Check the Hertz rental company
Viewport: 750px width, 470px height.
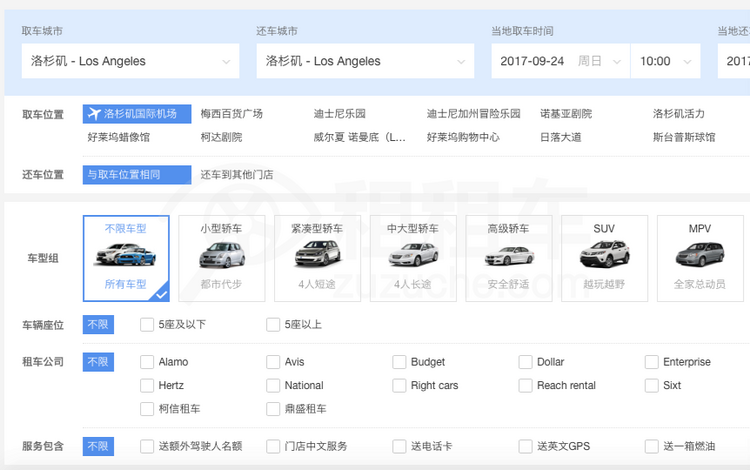pyautogui.click(x=147, y=385)
